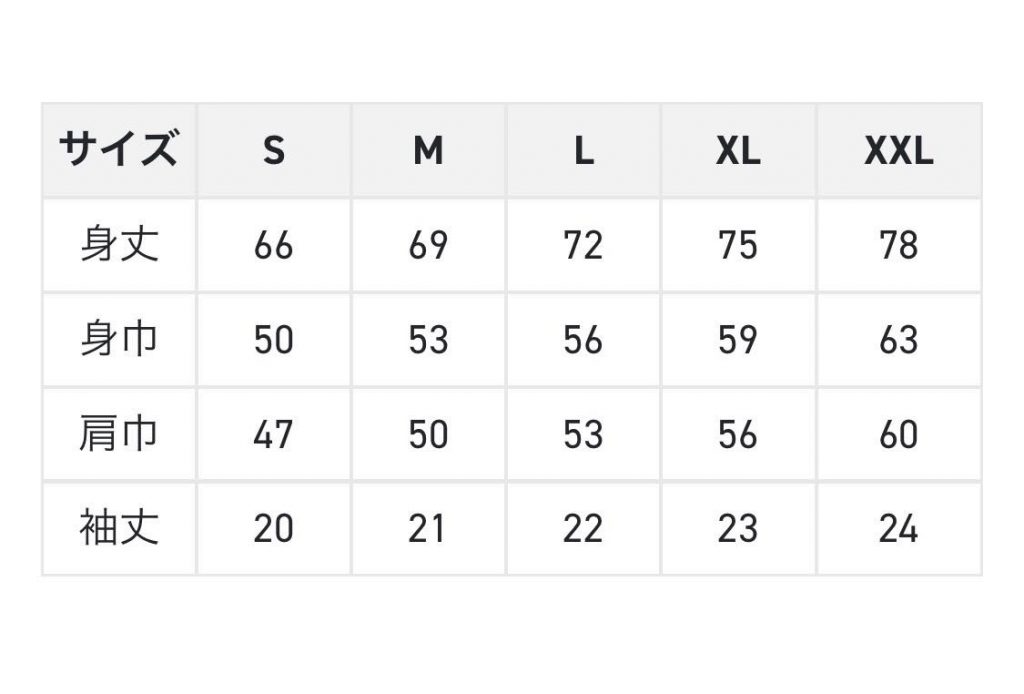This screenshot has height=694, width=1024.
Task: Click the 袖丈 row label
Action: pos(119,528)
